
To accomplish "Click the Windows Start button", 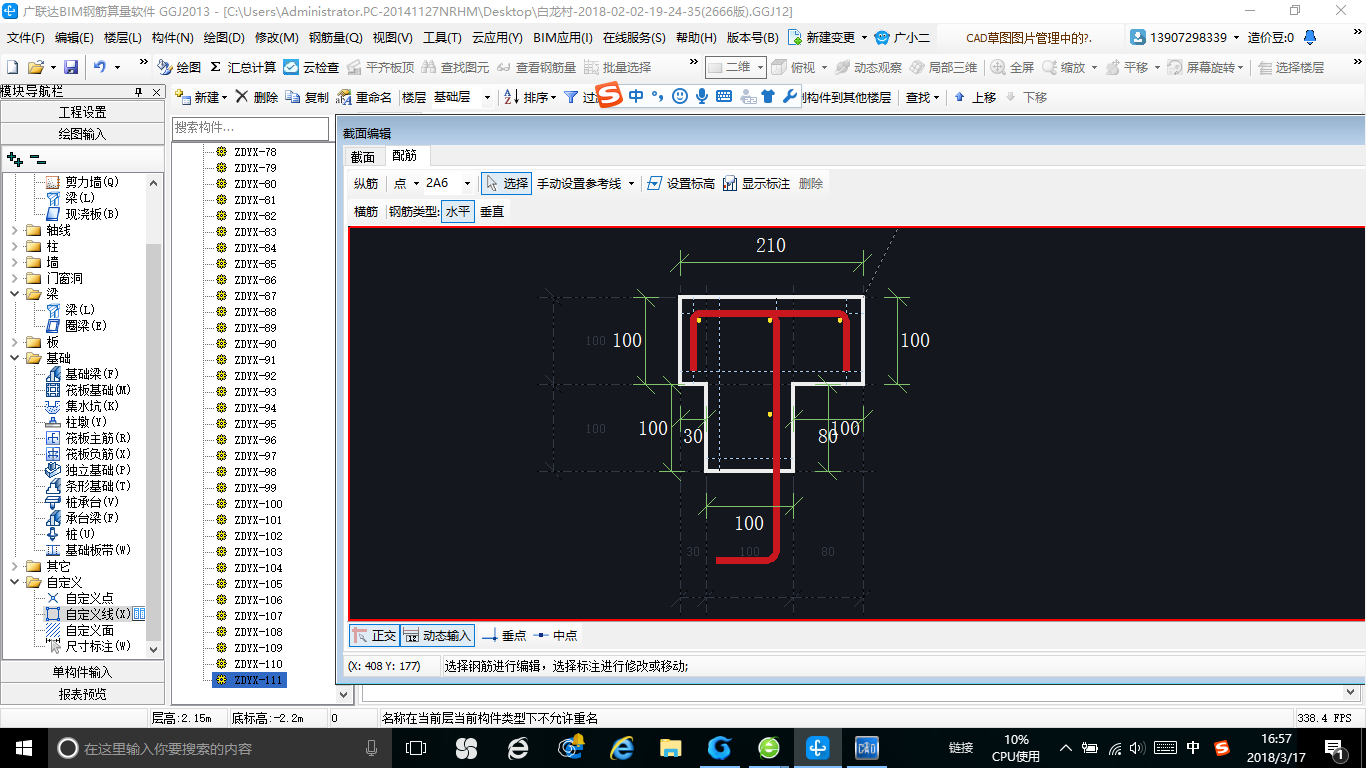I will pos(23,747).
